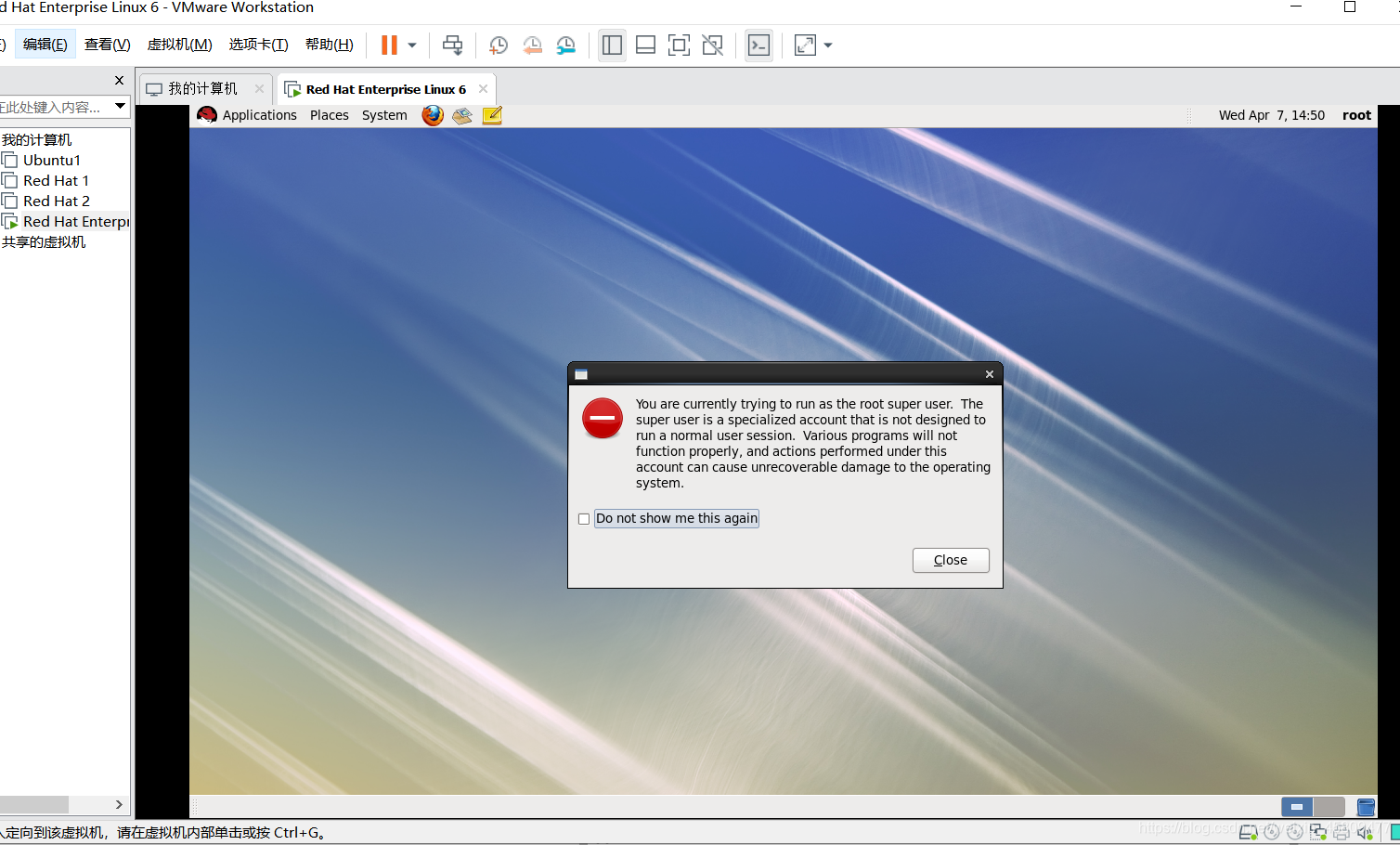The width and height of the screenshot is (1400, 845).
Task: Launch Firefox from the GNOME panel
Action: click(x=433, y=115)
